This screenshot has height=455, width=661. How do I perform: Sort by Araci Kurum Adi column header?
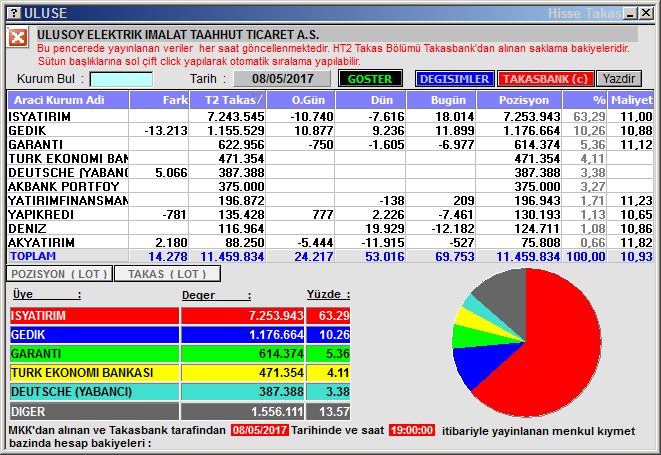coord(68,100)
